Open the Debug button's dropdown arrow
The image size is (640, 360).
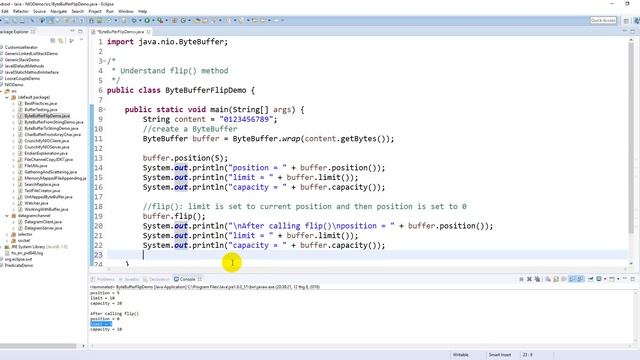(140, 20)
